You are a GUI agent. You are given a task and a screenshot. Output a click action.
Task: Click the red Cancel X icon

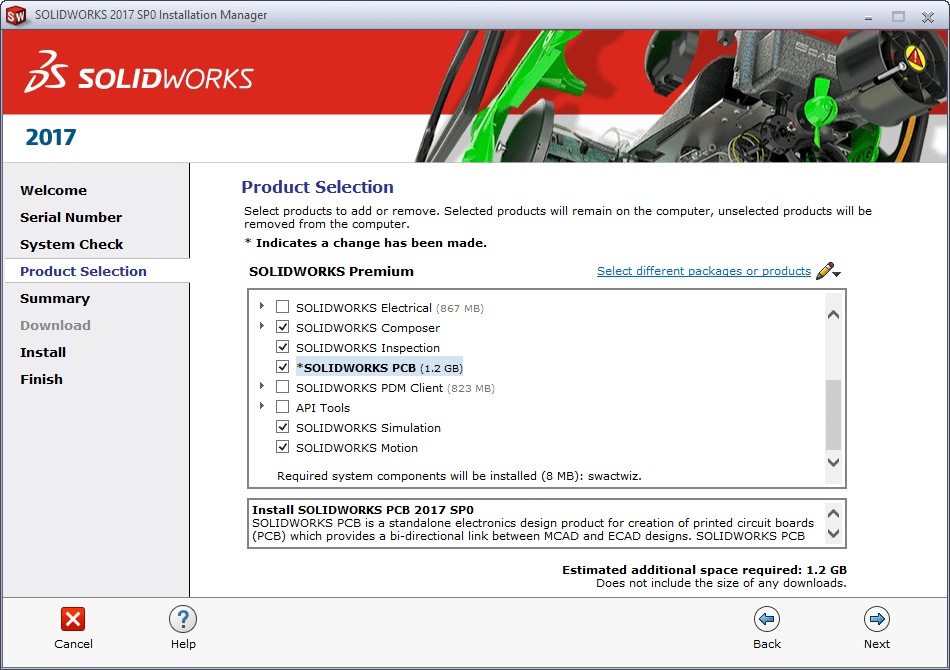pyautogui.click(x=73, y=619)
